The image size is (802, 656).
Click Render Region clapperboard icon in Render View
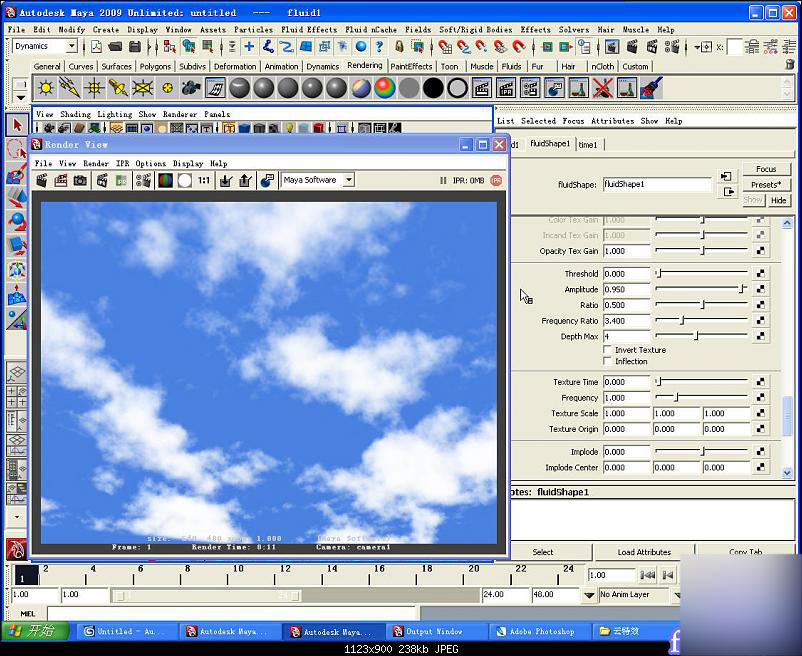click(x=61, y=180)
